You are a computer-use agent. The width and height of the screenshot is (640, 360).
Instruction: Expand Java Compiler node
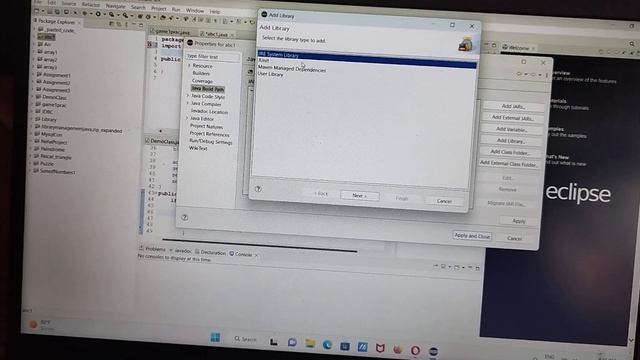(187, 103)
